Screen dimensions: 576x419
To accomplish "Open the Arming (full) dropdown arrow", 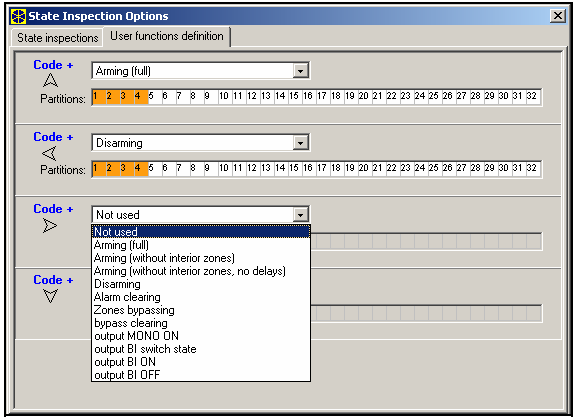I will click(300, 71).
